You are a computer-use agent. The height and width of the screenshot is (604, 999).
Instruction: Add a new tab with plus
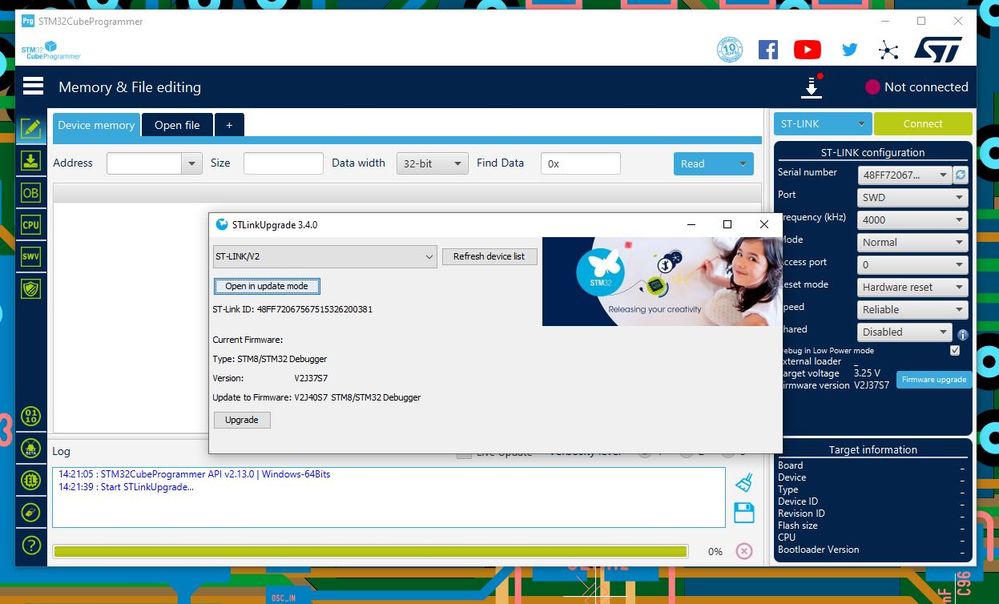(x=229, y=125)
